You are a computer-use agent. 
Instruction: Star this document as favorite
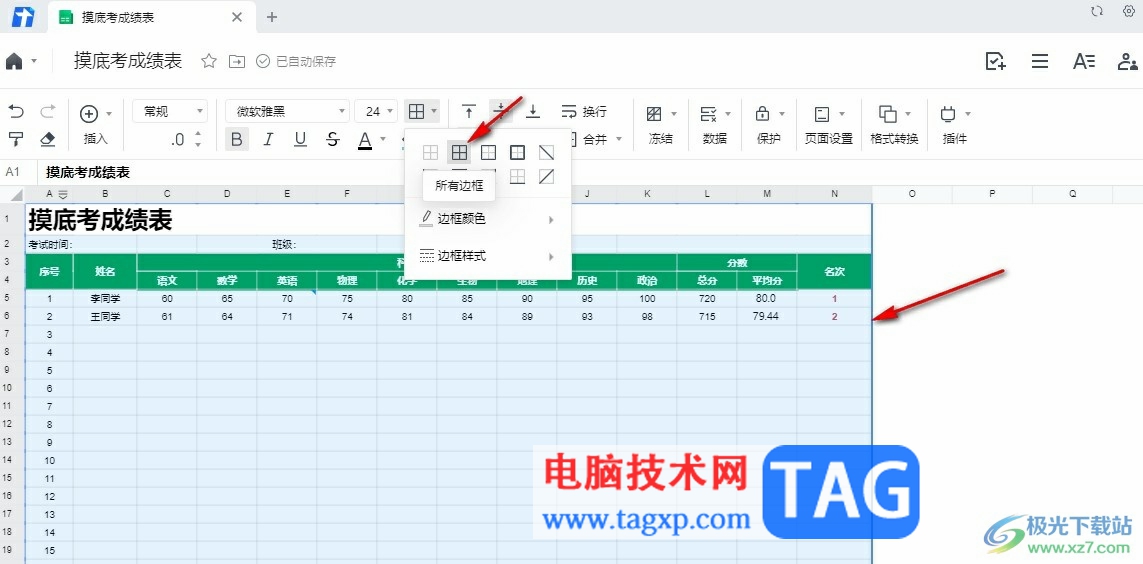pos(209,61)
